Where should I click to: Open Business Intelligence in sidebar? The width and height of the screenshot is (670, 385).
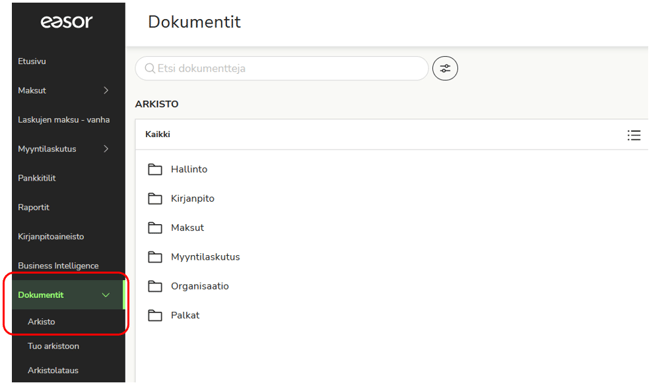point(58,265)
